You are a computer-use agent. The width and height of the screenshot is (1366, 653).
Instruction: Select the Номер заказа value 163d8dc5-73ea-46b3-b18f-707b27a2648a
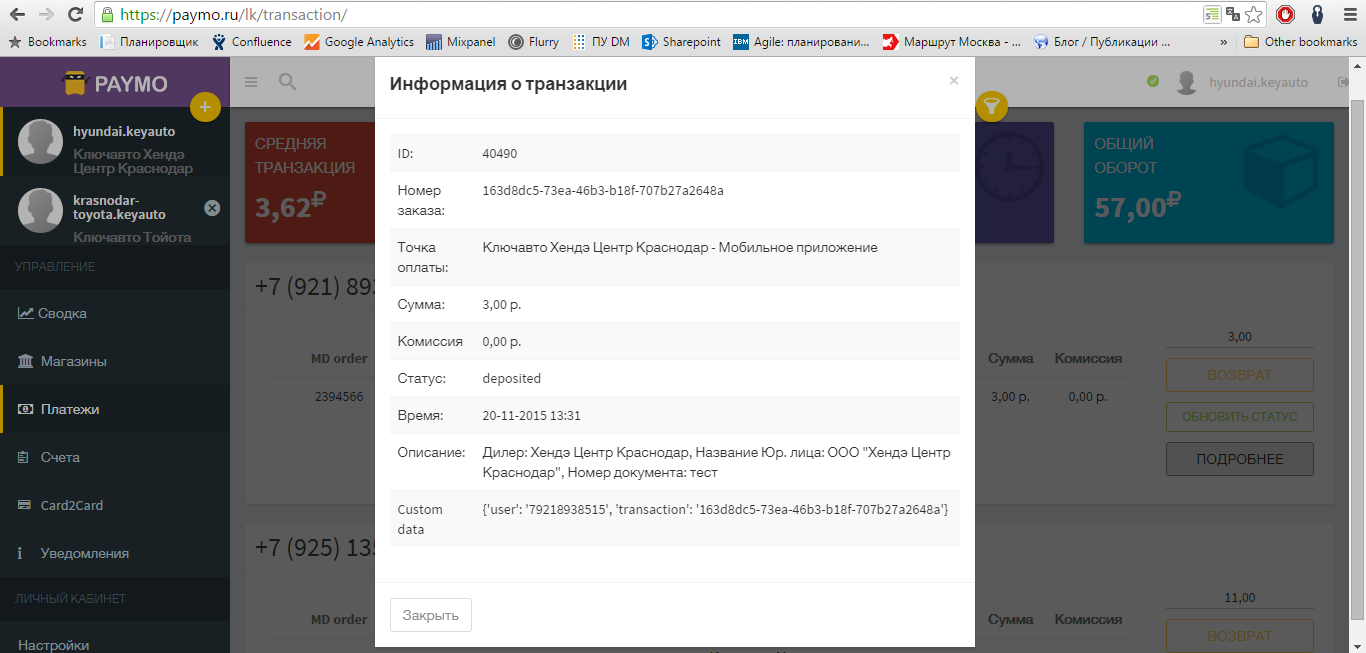[603, 190]
